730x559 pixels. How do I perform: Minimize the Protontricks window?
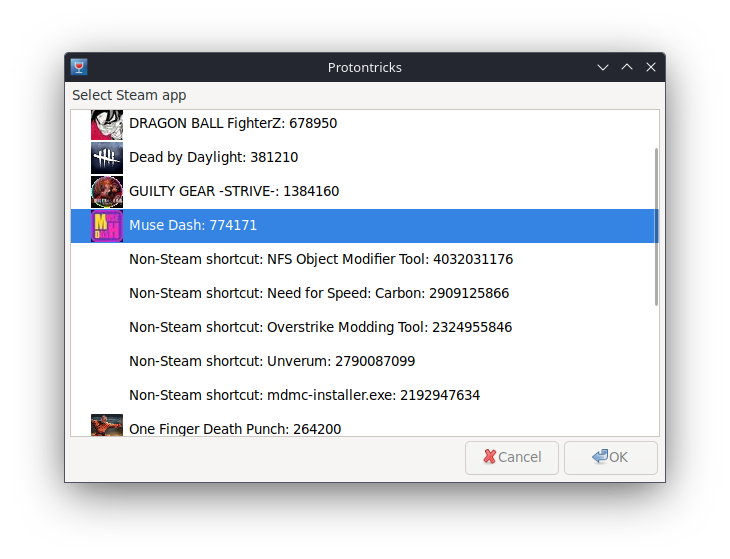click(603, 67)
